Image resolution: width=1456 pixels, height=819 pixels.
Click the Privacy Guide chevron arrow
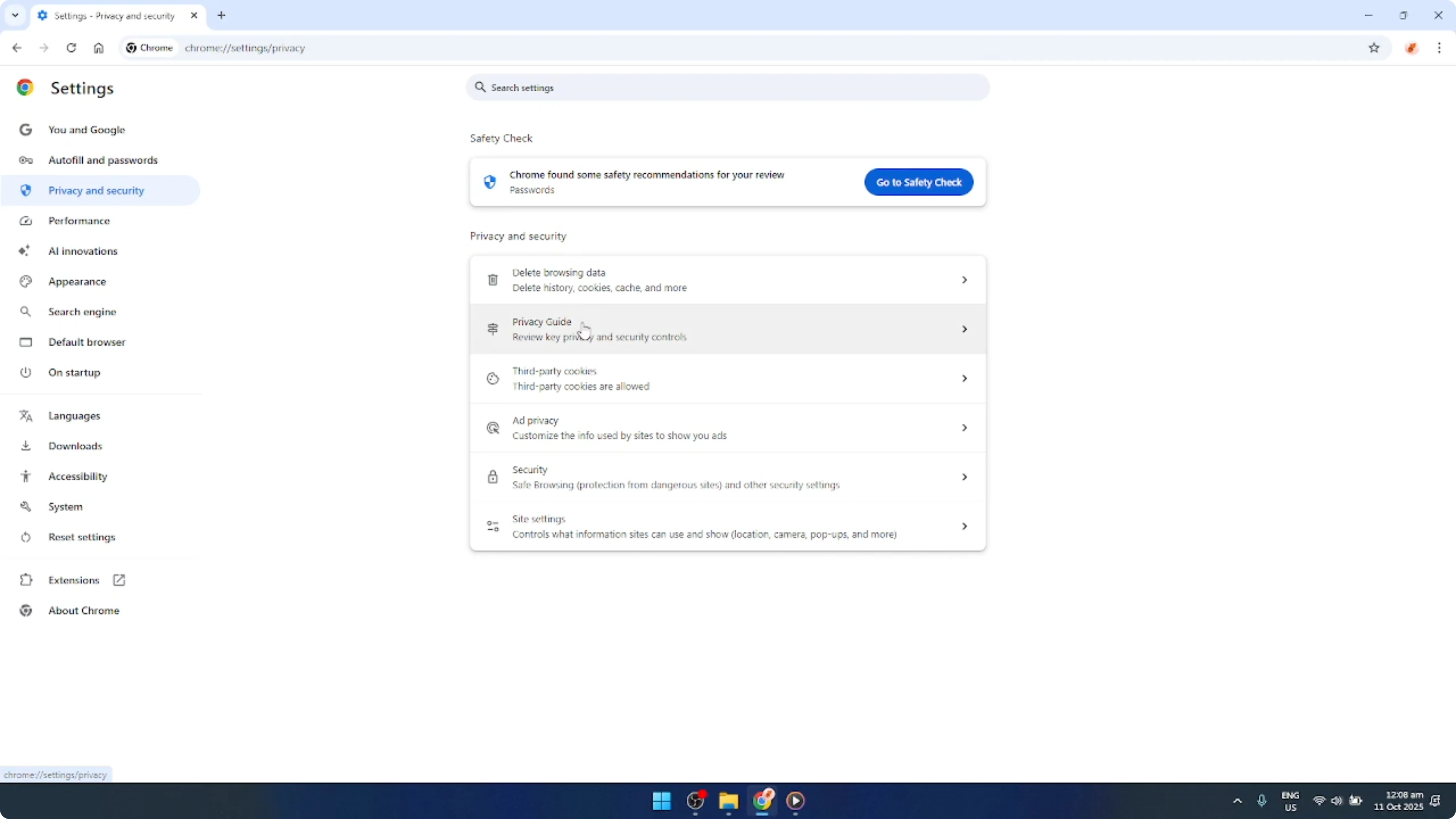[964, 329]
